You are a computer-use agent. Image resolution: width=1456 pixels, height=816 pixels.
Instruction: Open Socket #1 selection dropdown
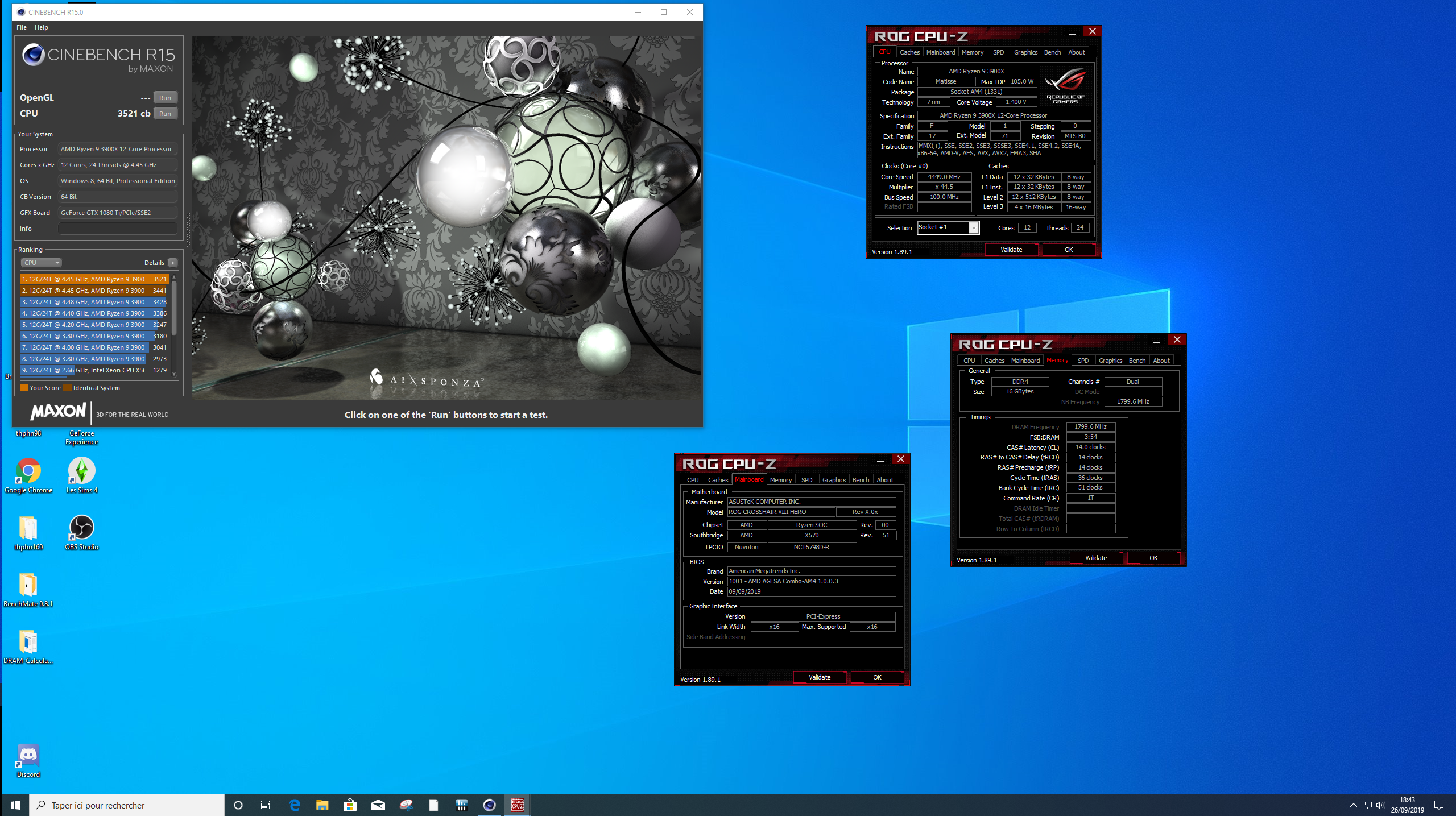click(948, 227)
